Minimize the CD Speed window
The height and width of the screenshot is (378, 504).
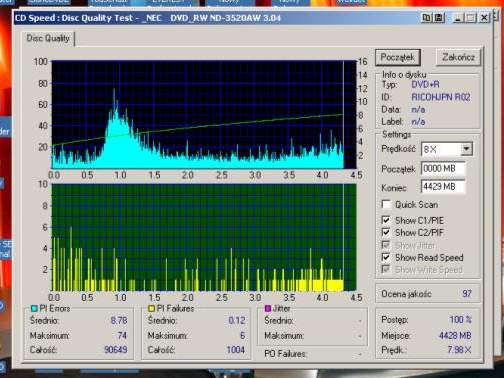[459, 18]
